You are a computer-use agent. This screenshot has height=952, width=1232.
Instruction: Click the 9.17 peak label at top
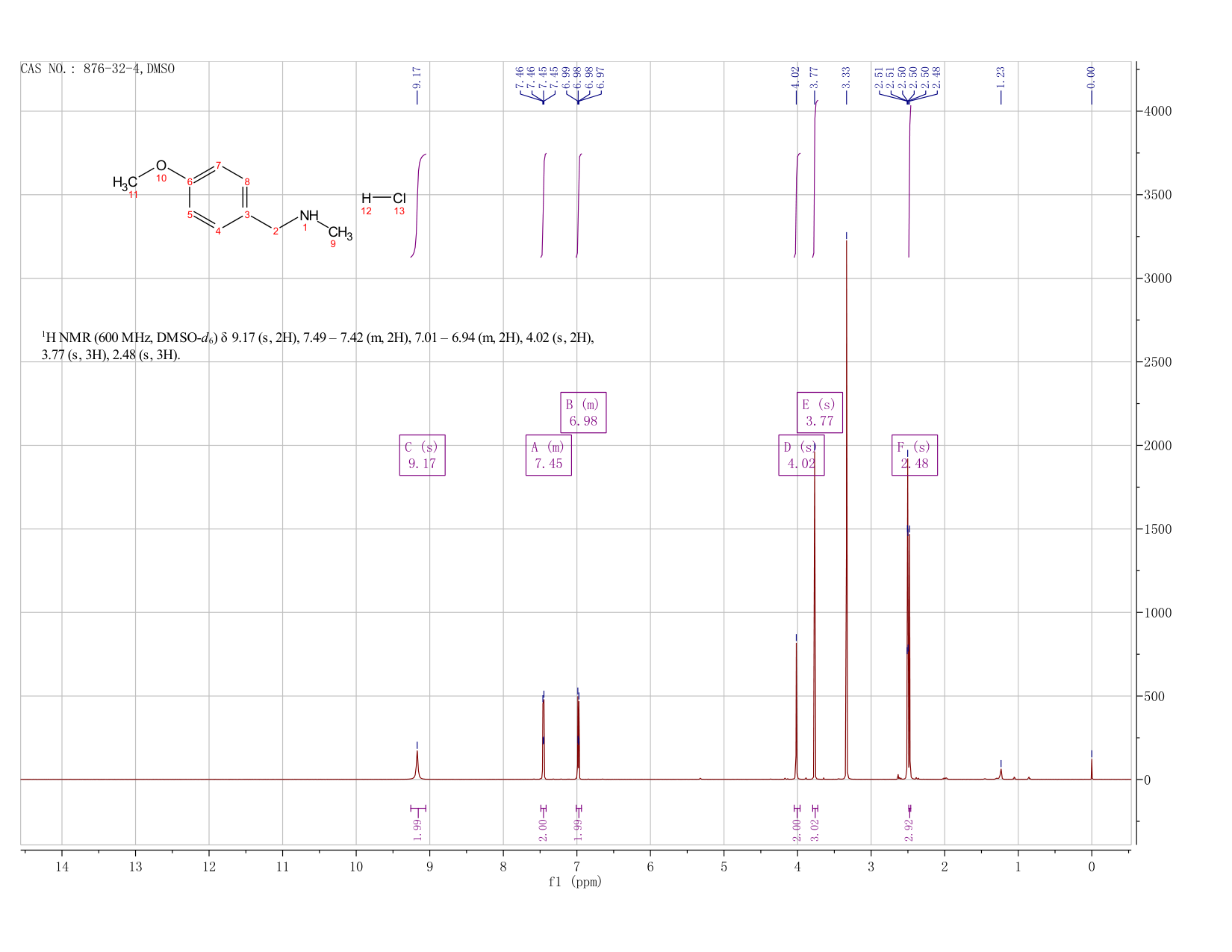[417, 77]
